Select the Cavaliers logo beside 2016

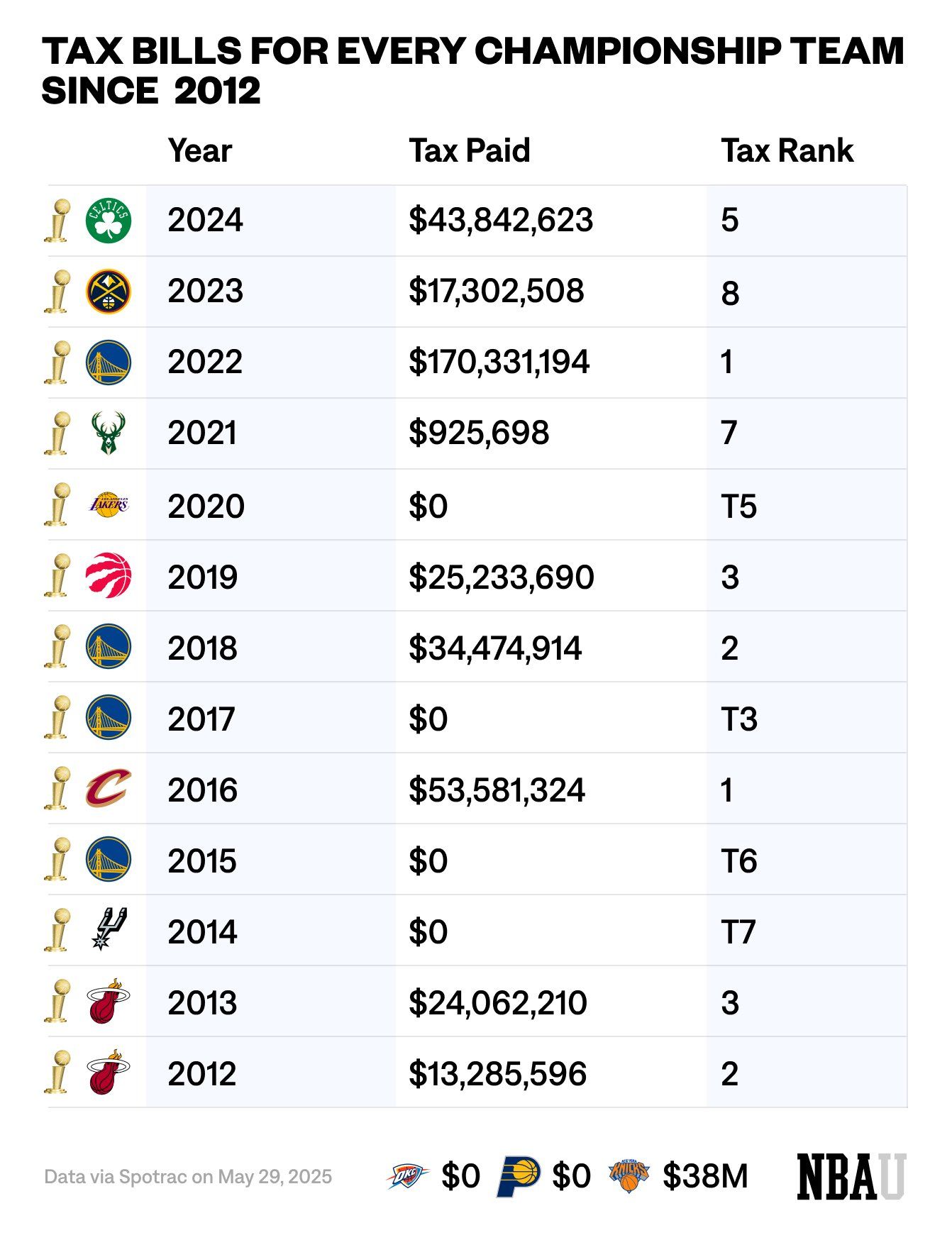(x=109, y=788)
